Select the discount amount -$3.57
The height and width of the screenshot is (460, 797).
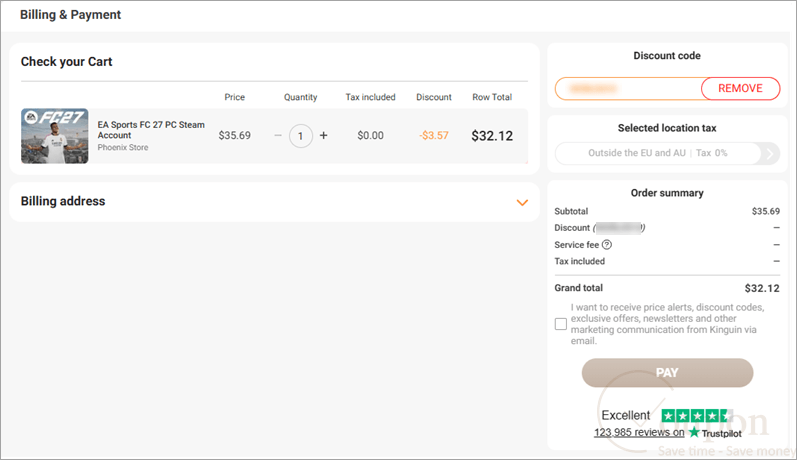(434, 136)
